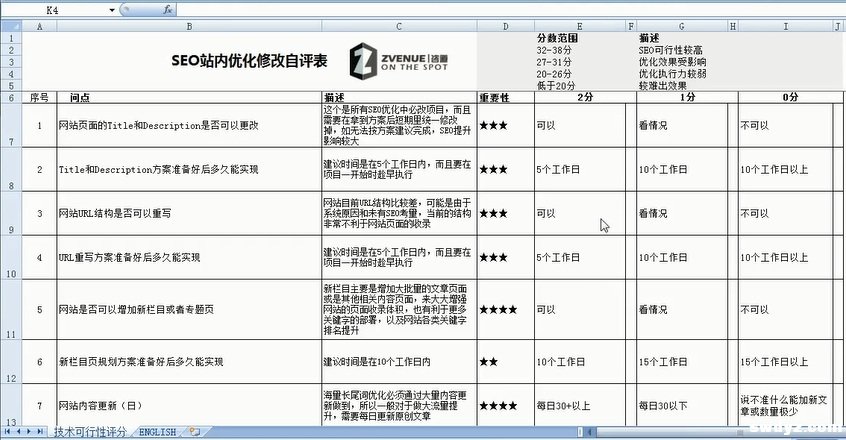
Task: Click the insert new worksheet tab icon
Action: pyautogui.click(x=193, y=432)
